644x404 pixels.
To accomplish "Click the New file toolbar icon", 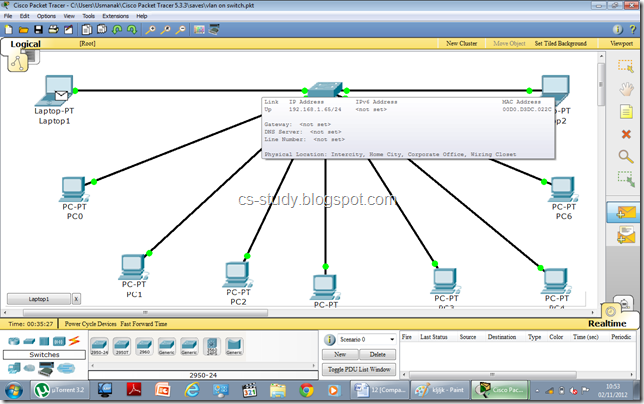I will (x=9, y=30).
